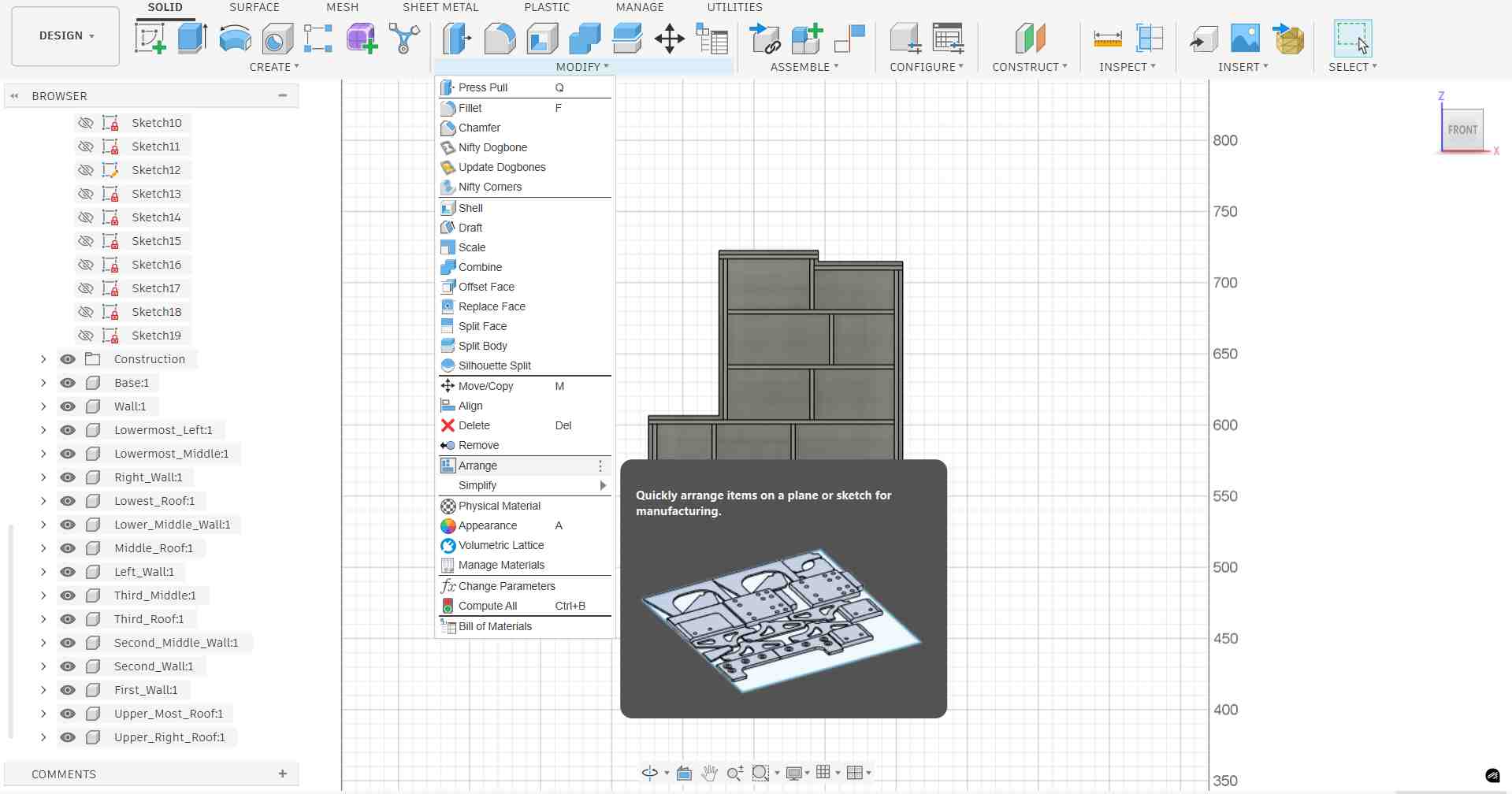Switch to the SHEET METAL tab
Viewport: 1512px width, 794px height.
440,7
